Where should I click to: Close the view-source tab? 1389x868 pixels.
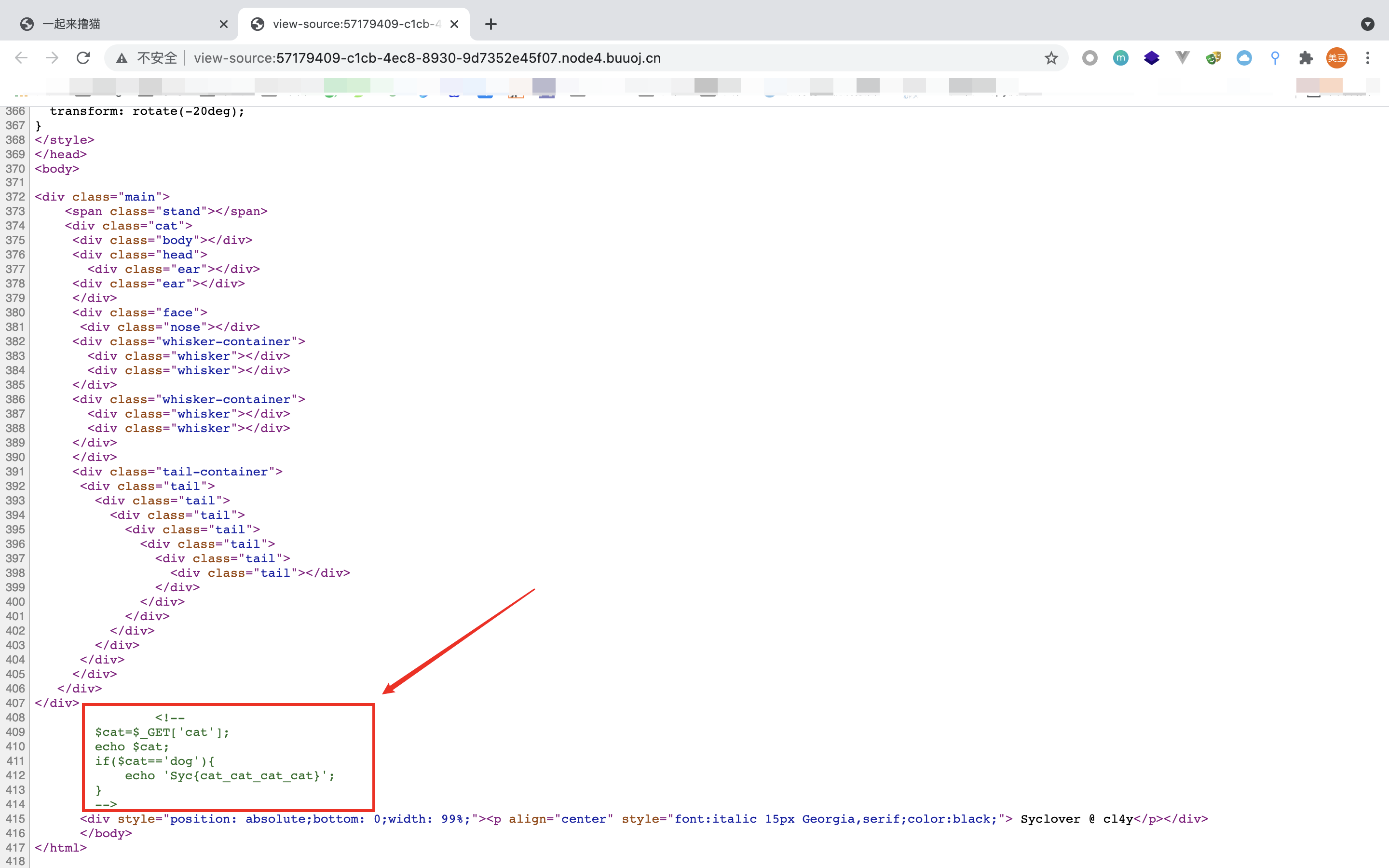(454, 24)
